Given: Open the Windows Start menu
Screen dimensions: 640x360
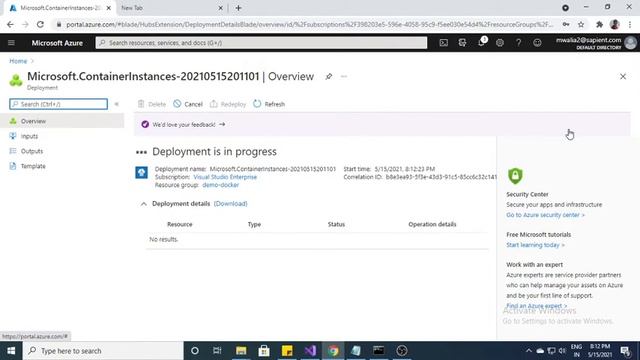Looking at the screenshot, I should click(x=11, y=351).
